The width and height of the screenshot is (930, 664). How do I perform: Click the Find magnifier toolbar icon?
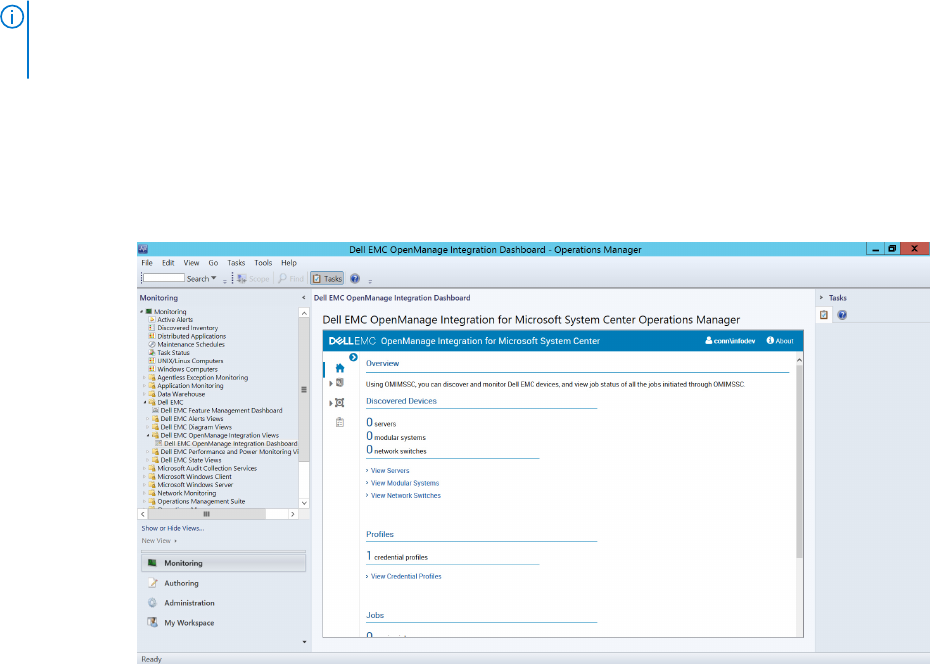click(x=282, y=278)
